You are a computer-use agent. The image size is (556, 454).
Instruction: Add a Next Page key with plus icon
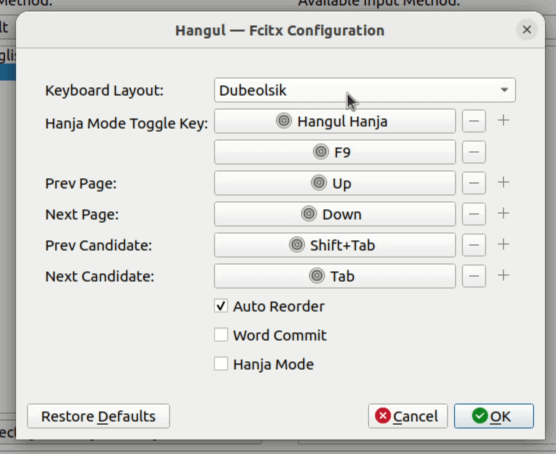(x=504, y=214)
